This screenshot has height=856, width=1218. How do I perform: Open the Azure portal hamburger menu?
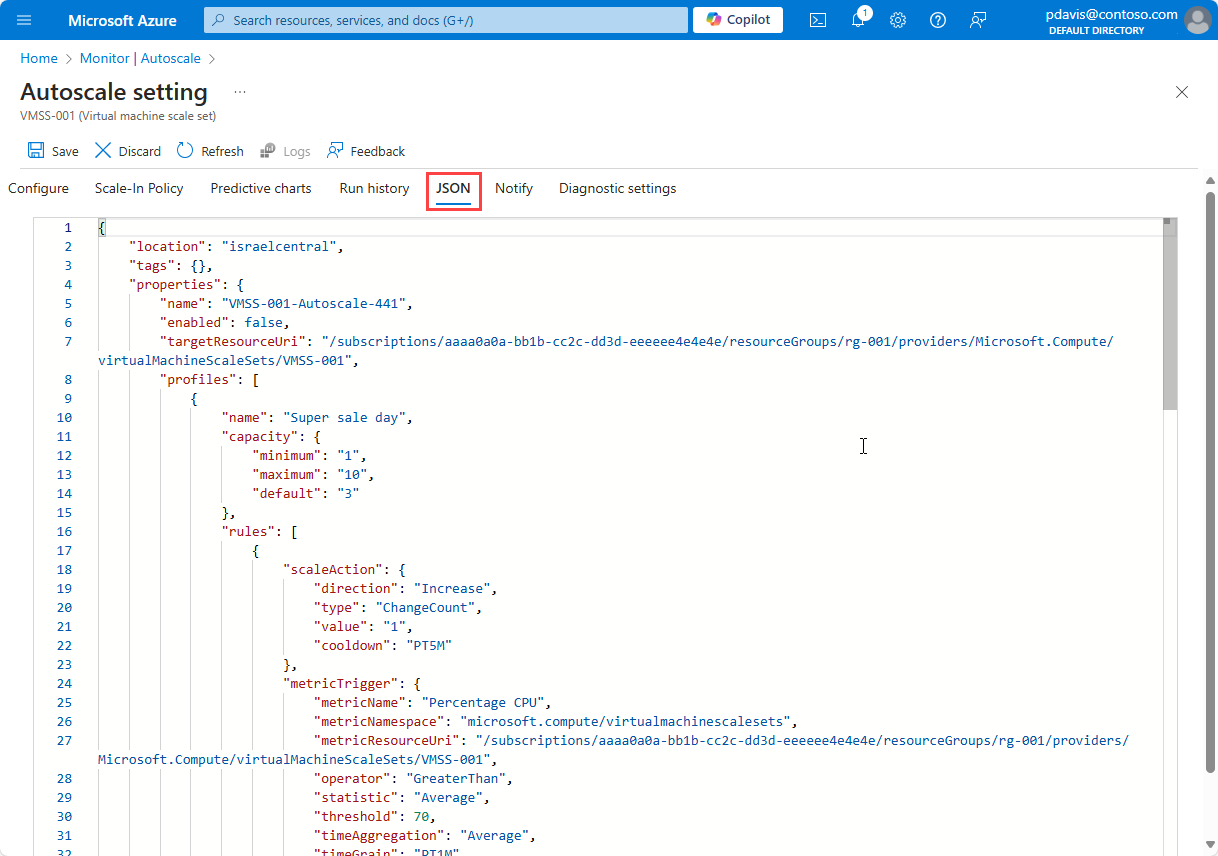(25, 20)
